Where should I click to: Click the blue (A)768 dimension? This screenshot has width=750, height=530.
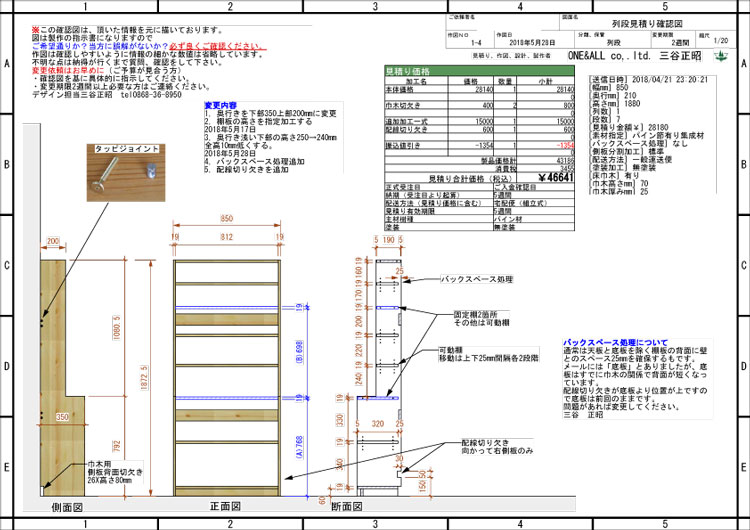pyautogui.click(x=299, y=447)
